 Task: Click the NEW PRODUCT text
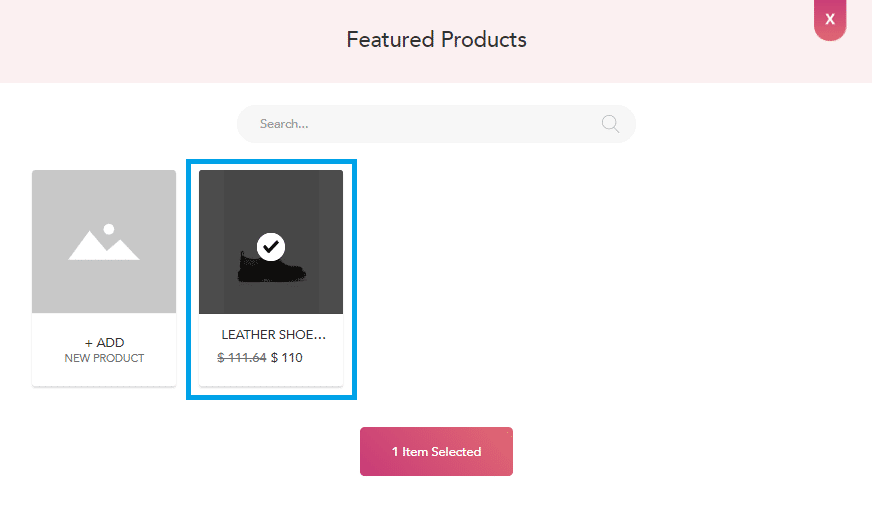(x=104, y=358)
